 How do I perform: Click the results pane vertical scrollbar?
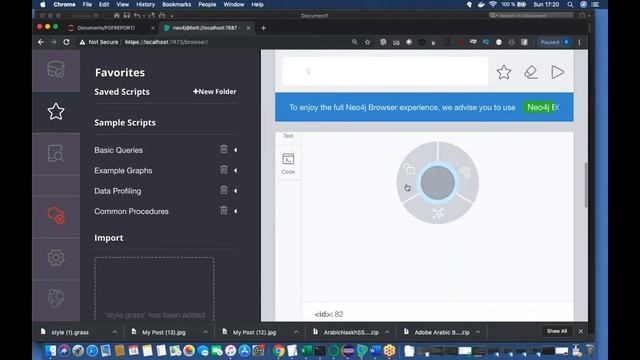pos(586,185)
